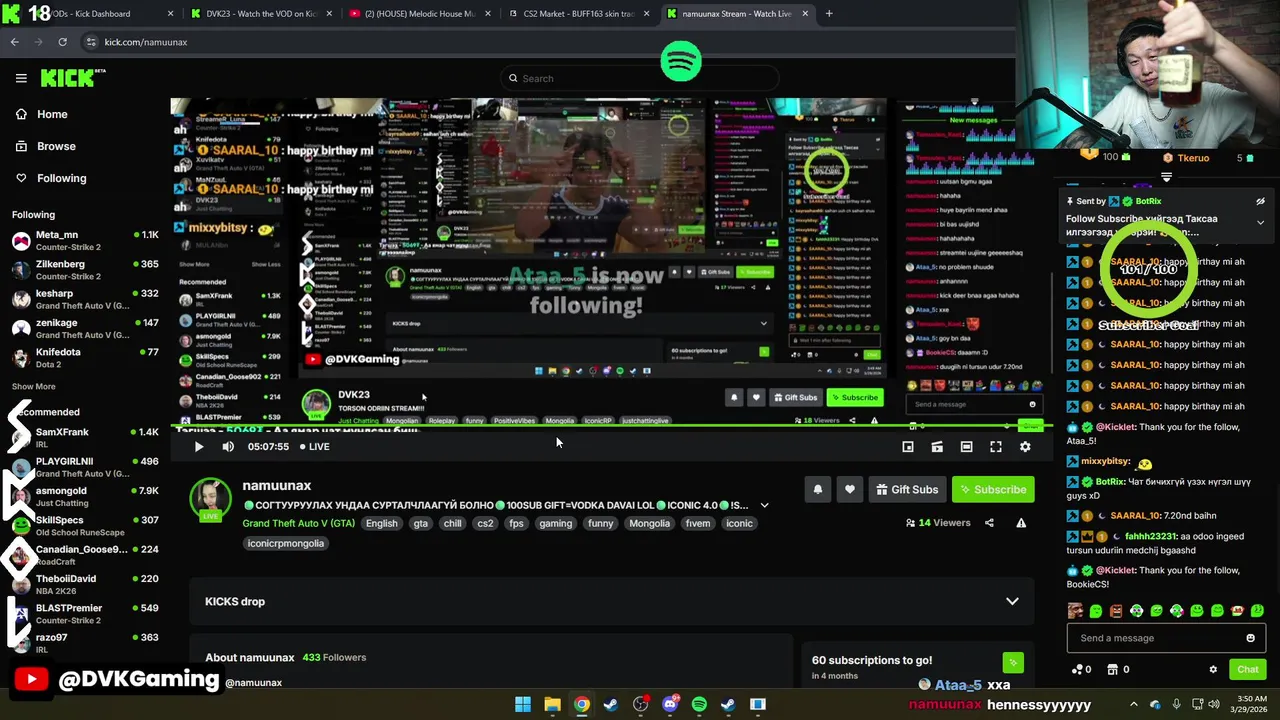Toggle notification bell for namuunax
Image resolution: width=1280 pixels, height=720 pixels.
[x=817, y=489]
